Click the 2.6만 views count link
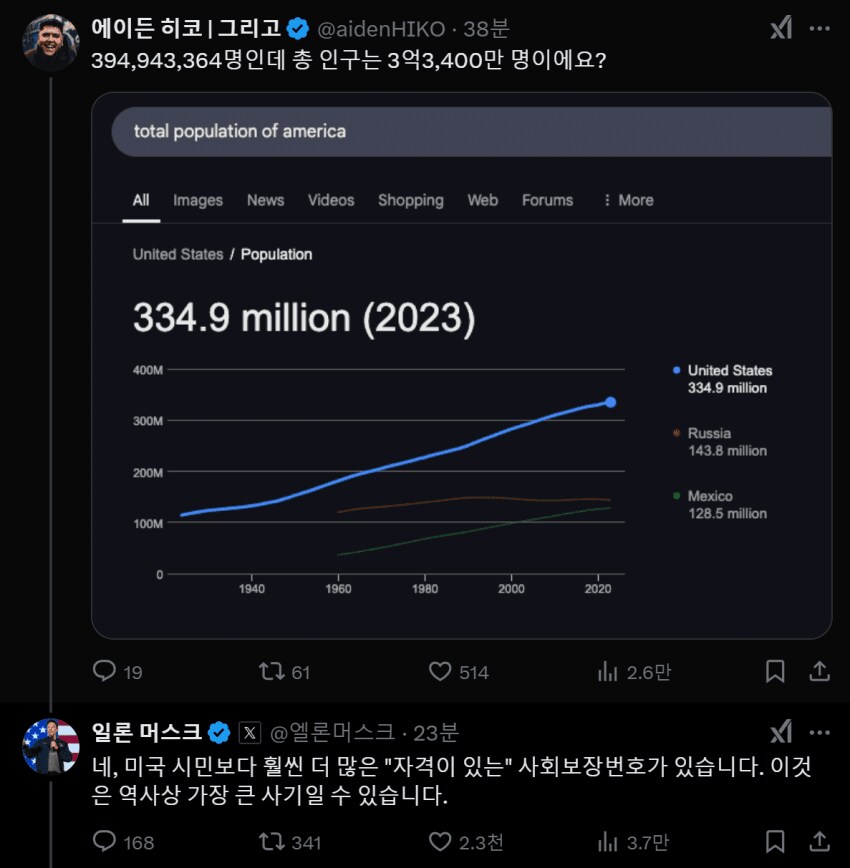 [634, 673]
